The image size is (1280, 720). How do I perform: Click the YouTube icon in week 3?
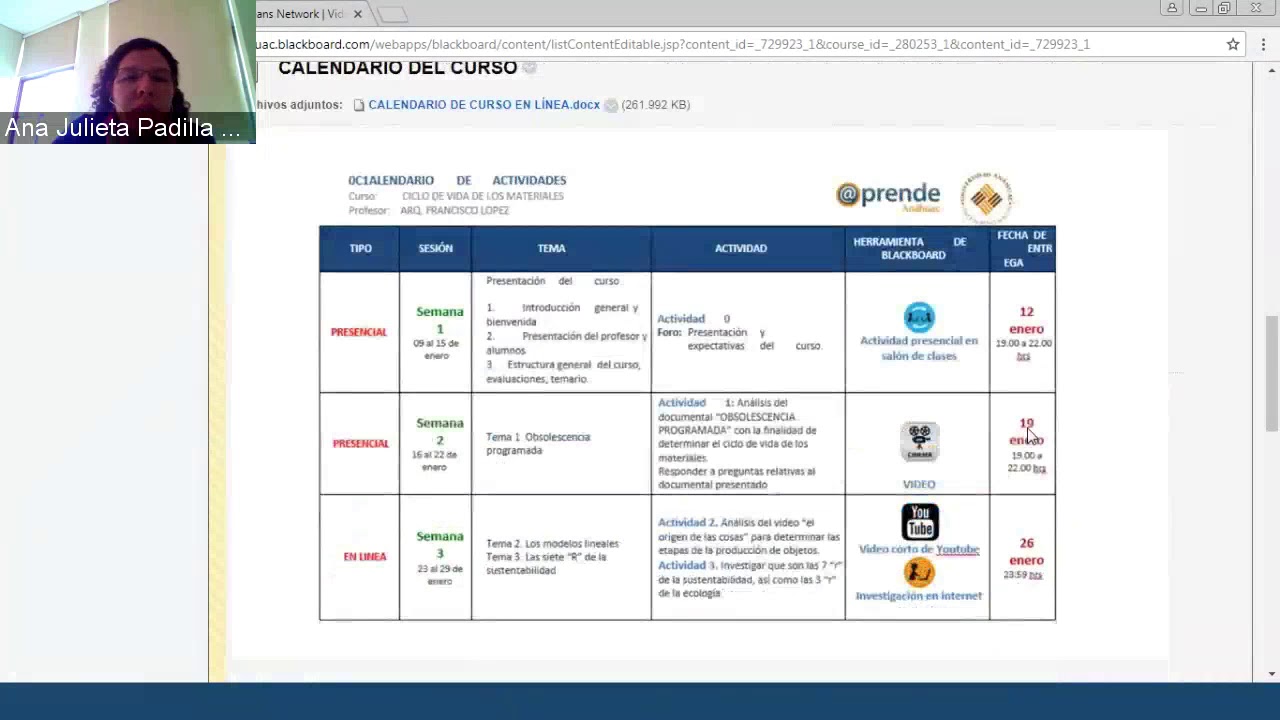click(919, 522)
